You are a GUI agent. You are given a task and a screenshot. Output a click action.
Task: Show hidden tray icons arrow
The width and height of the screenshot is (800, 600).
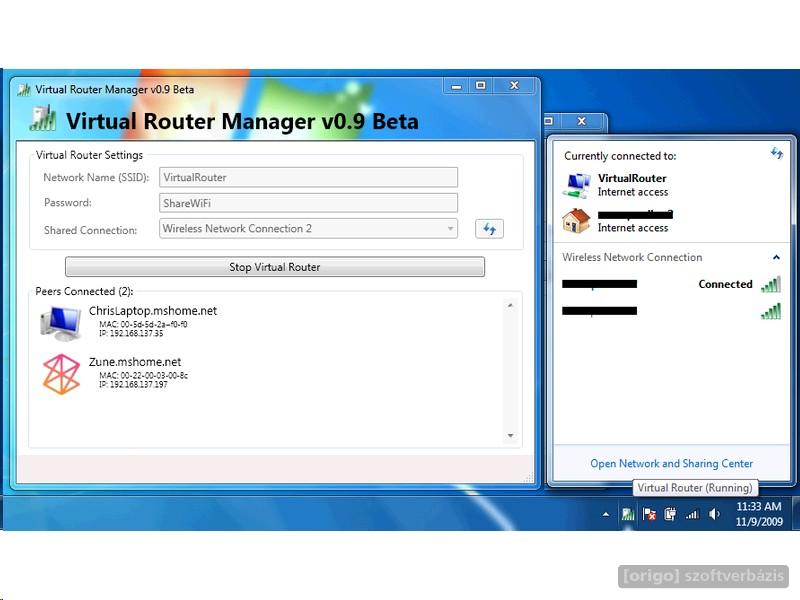click(x=606, y=514)
